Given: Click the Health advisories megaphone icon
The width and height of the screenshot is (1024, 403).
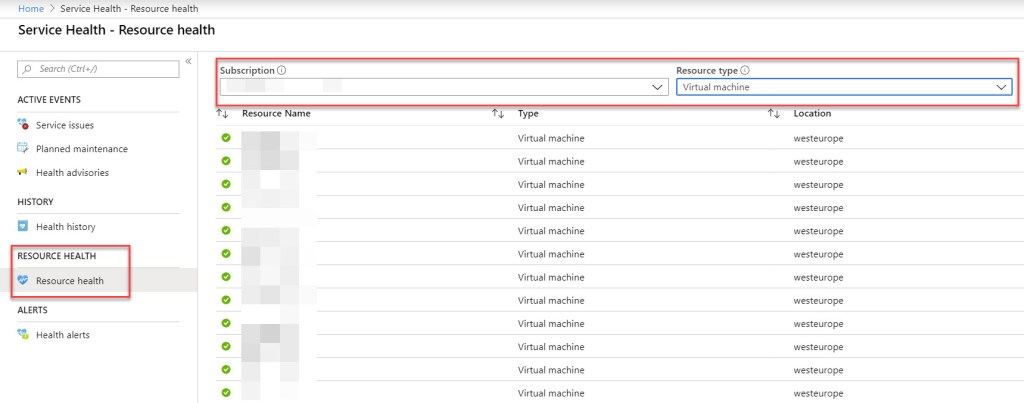Looking at the screenshot, I should click(24, 173).
